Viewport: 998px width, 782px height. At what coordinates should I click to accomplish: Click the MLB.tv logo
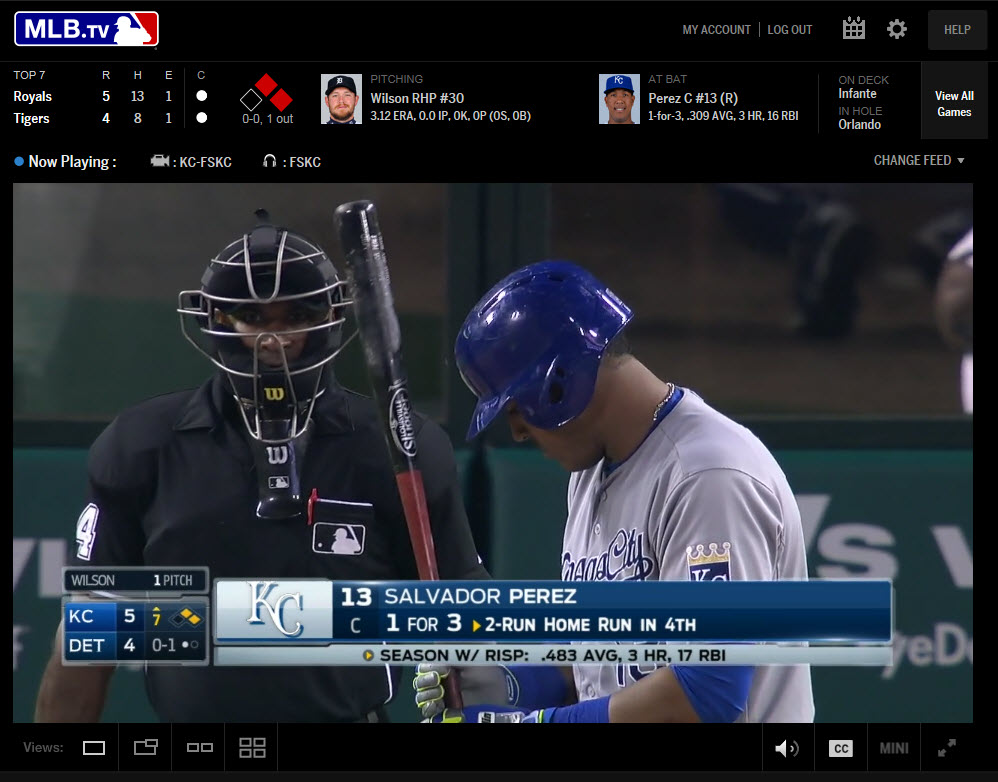pyautogui.click(x=87, y=29)
